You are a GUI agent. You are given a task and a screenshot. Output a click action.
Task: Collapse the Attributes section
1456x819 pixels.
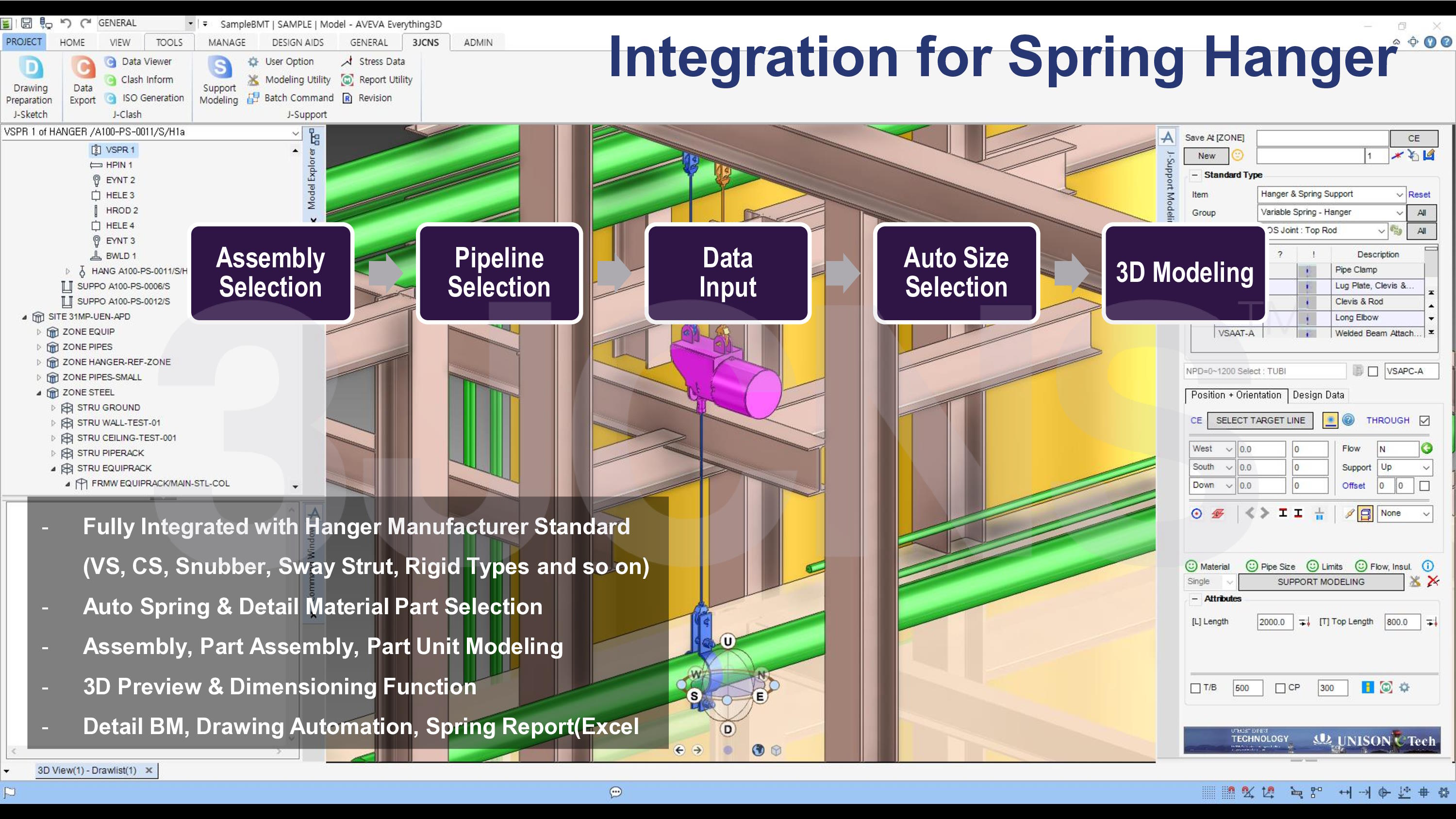pyautogui.click(x=1194, y=599)
